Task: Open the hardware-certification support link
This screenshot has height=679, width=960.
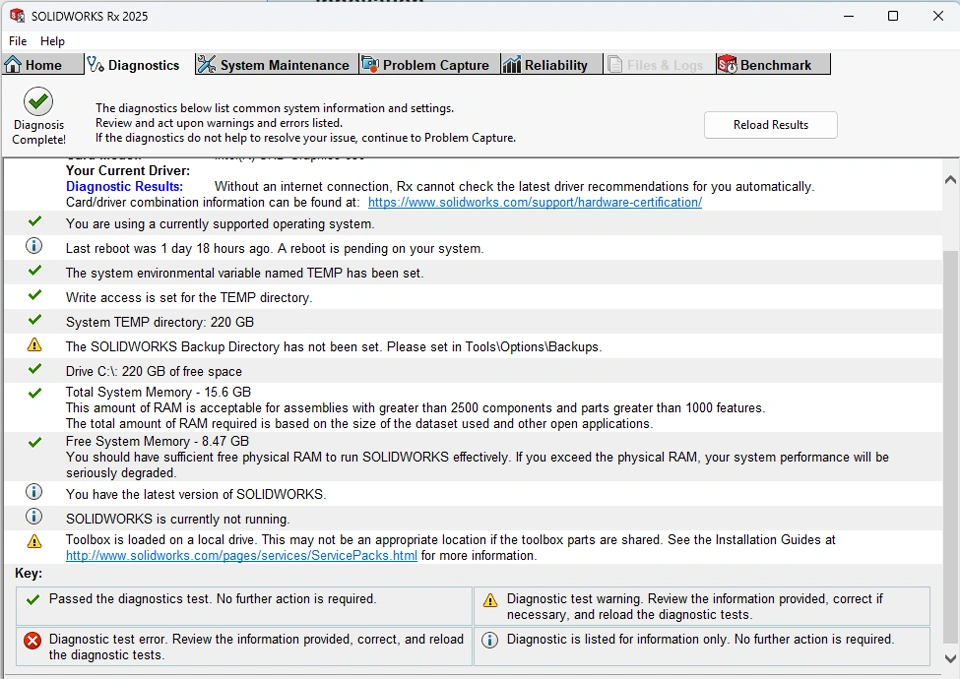Action: click(534, 202)
